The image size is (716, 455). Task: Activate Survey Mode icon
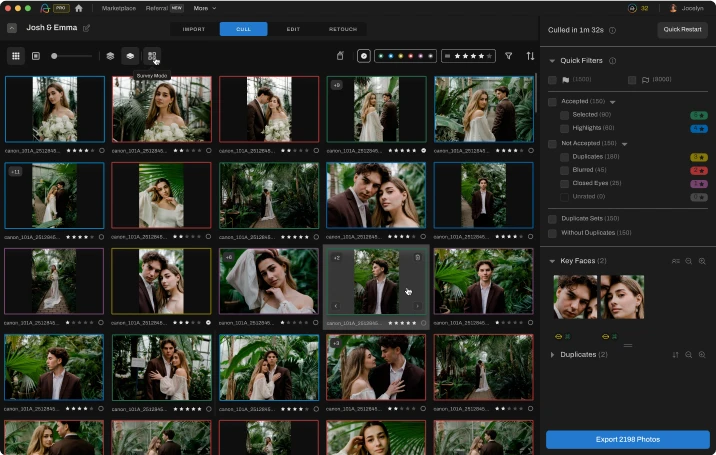pyautogui.click(x=152, y=56)
